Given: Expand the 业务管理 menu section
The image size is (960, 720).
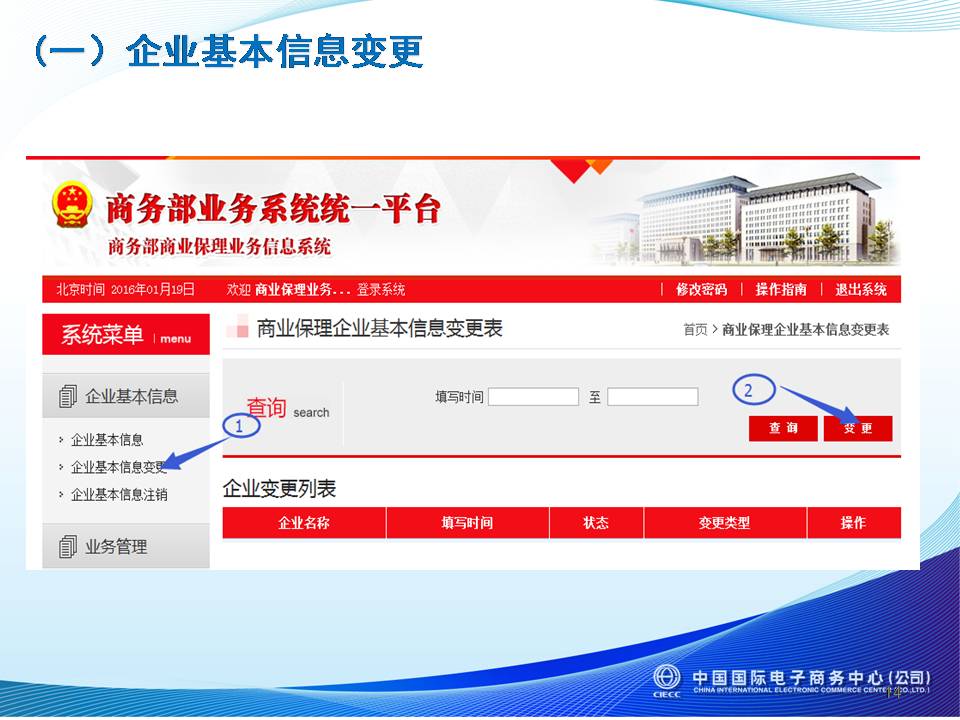Looking at the screenshot, I should [116, 547].
